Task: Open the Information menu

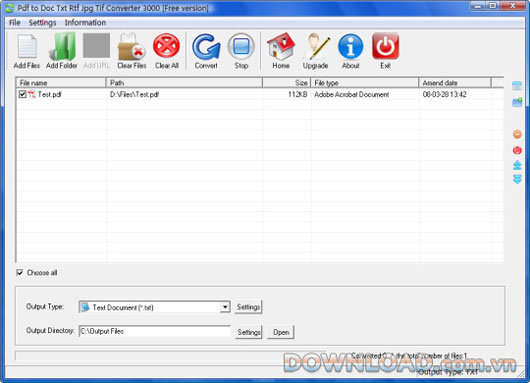Action: 85,23
